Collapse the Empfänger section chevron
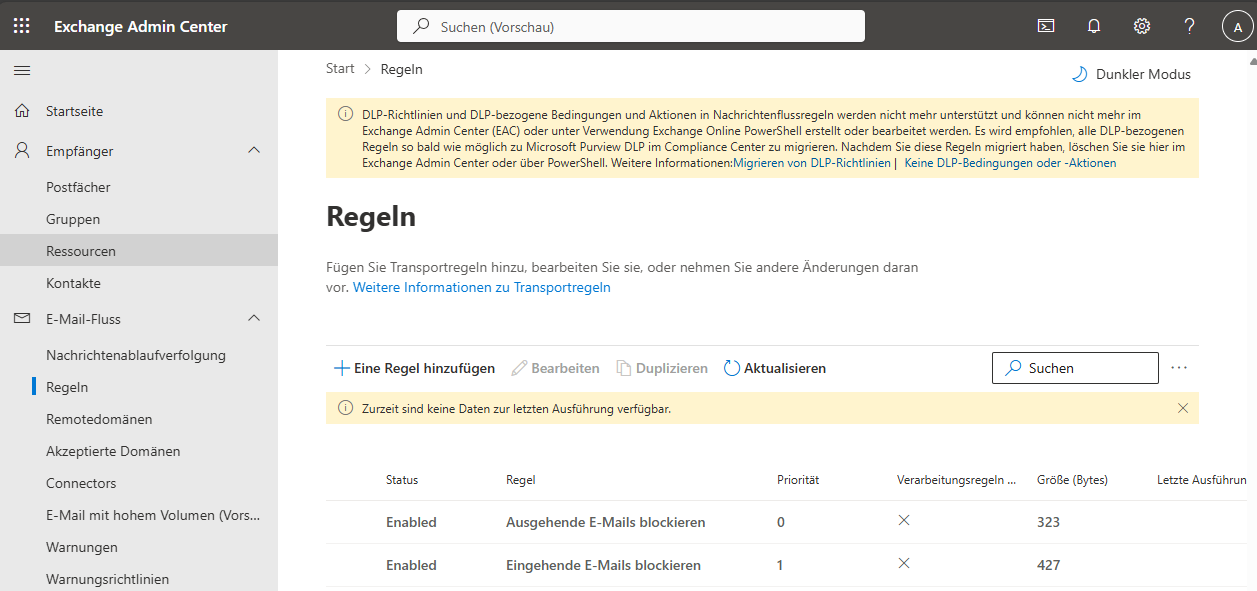This screenshot has height=591, width=1257. click(254, 151)
